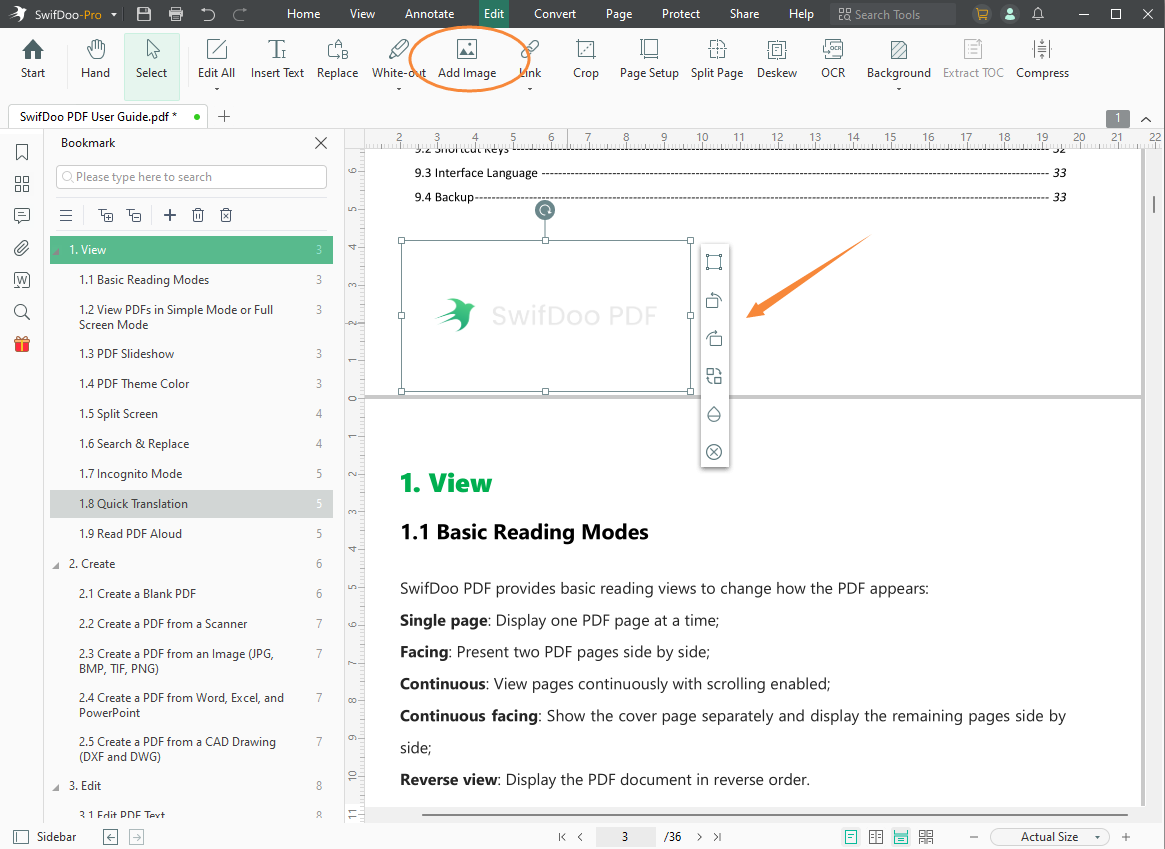Open shopping cart icon in title bar

(982, 14)
